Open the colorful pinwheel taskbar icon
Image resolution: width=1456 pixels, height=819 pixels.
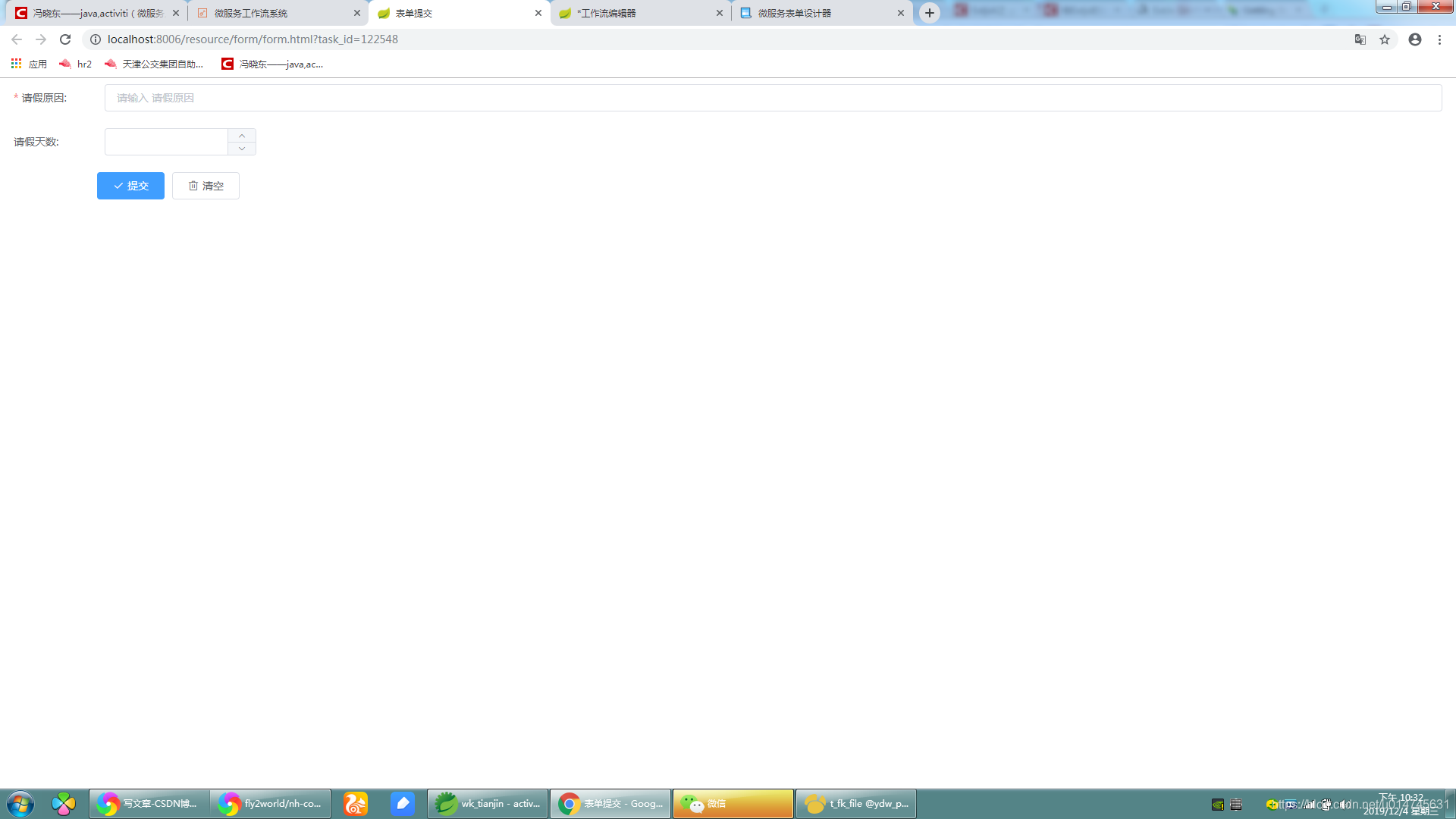pyautogui.click(x=64, y=804)
